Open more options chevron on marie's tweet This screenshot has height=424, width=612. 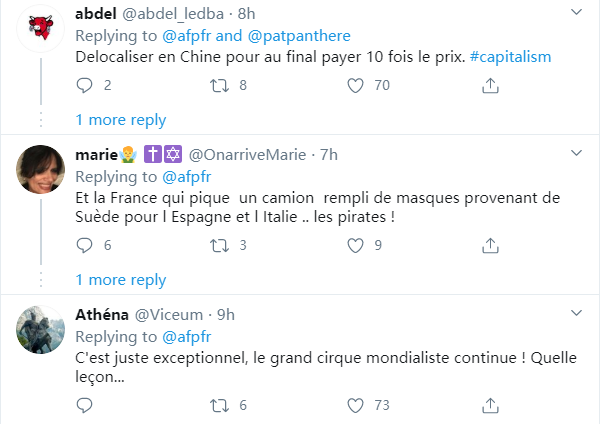[577, 154]
